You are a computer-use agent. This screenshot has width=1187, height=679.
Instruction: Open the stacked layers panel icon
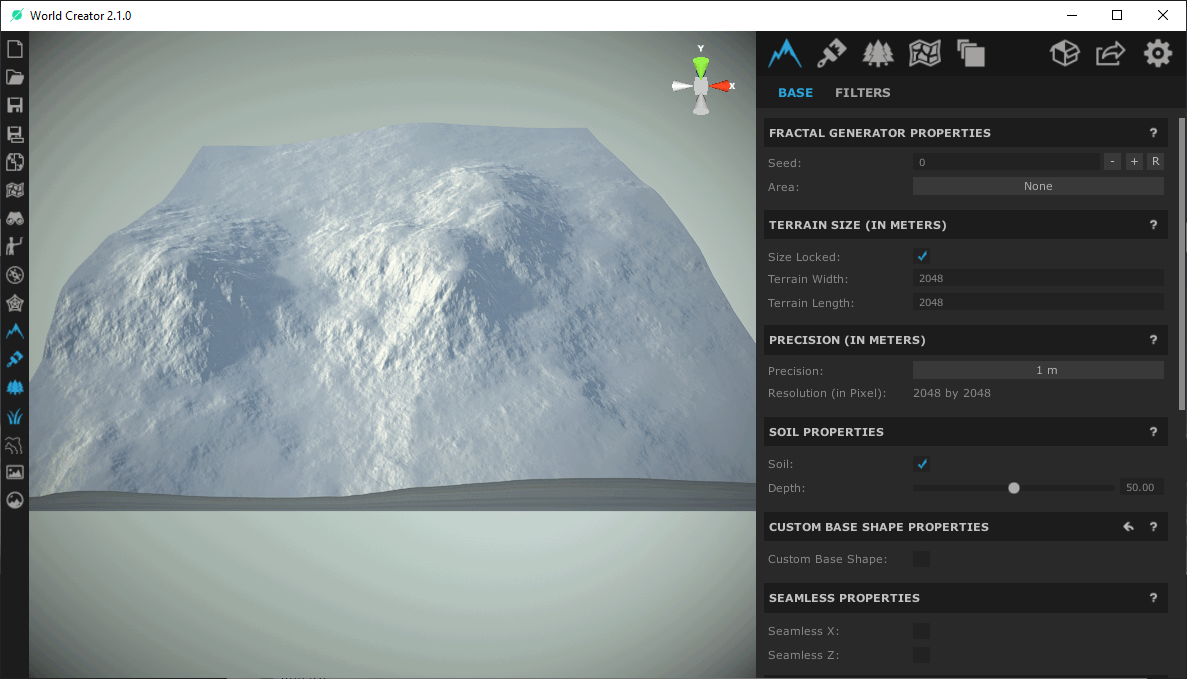(x=970, y=53)
